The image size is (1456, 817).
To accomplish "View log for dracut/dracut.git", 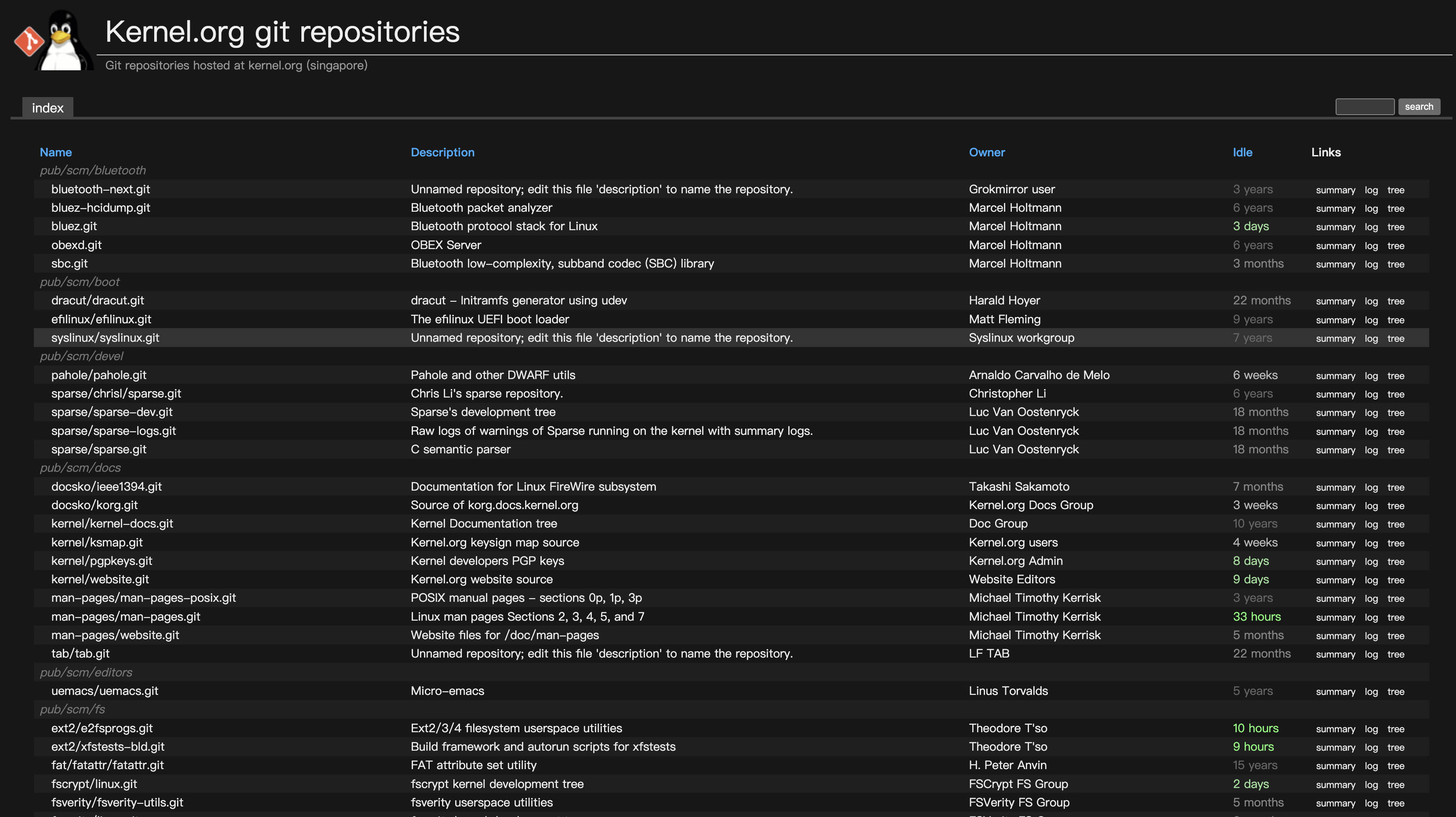I will pos(1371,301).
